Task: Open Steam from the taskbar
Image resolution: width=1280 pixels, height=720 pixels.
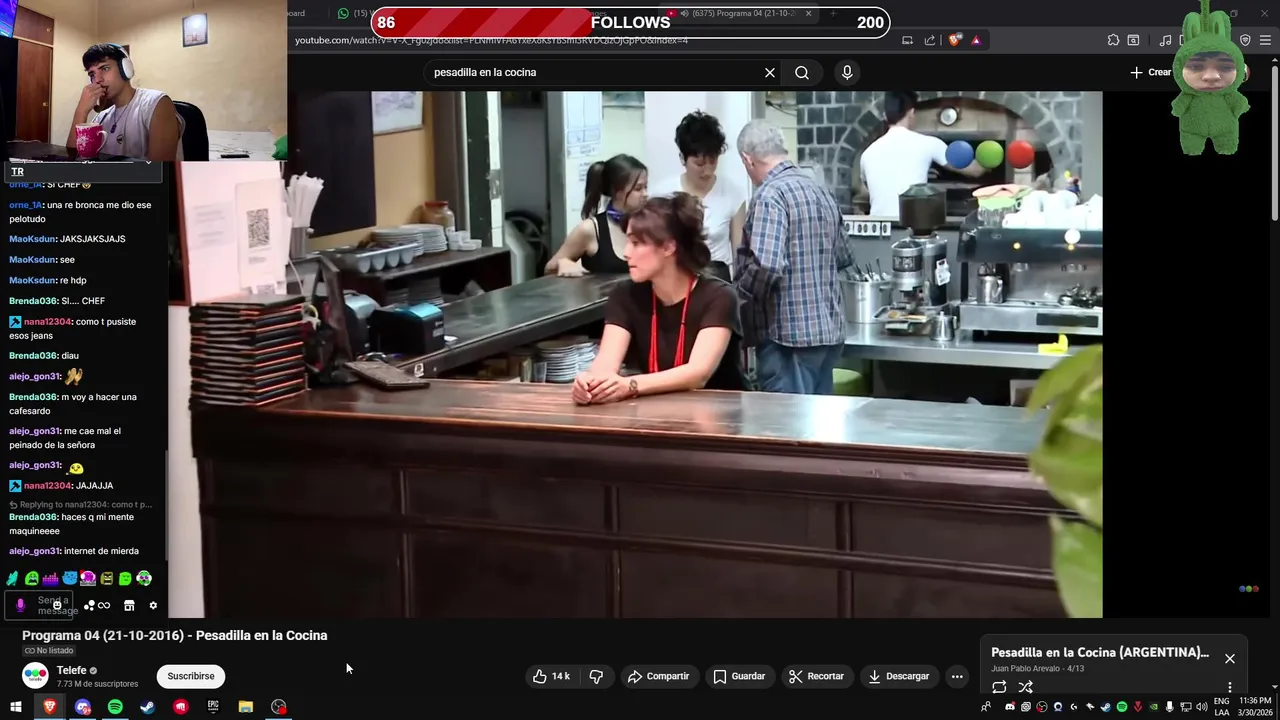Action: tap(147, 707)
